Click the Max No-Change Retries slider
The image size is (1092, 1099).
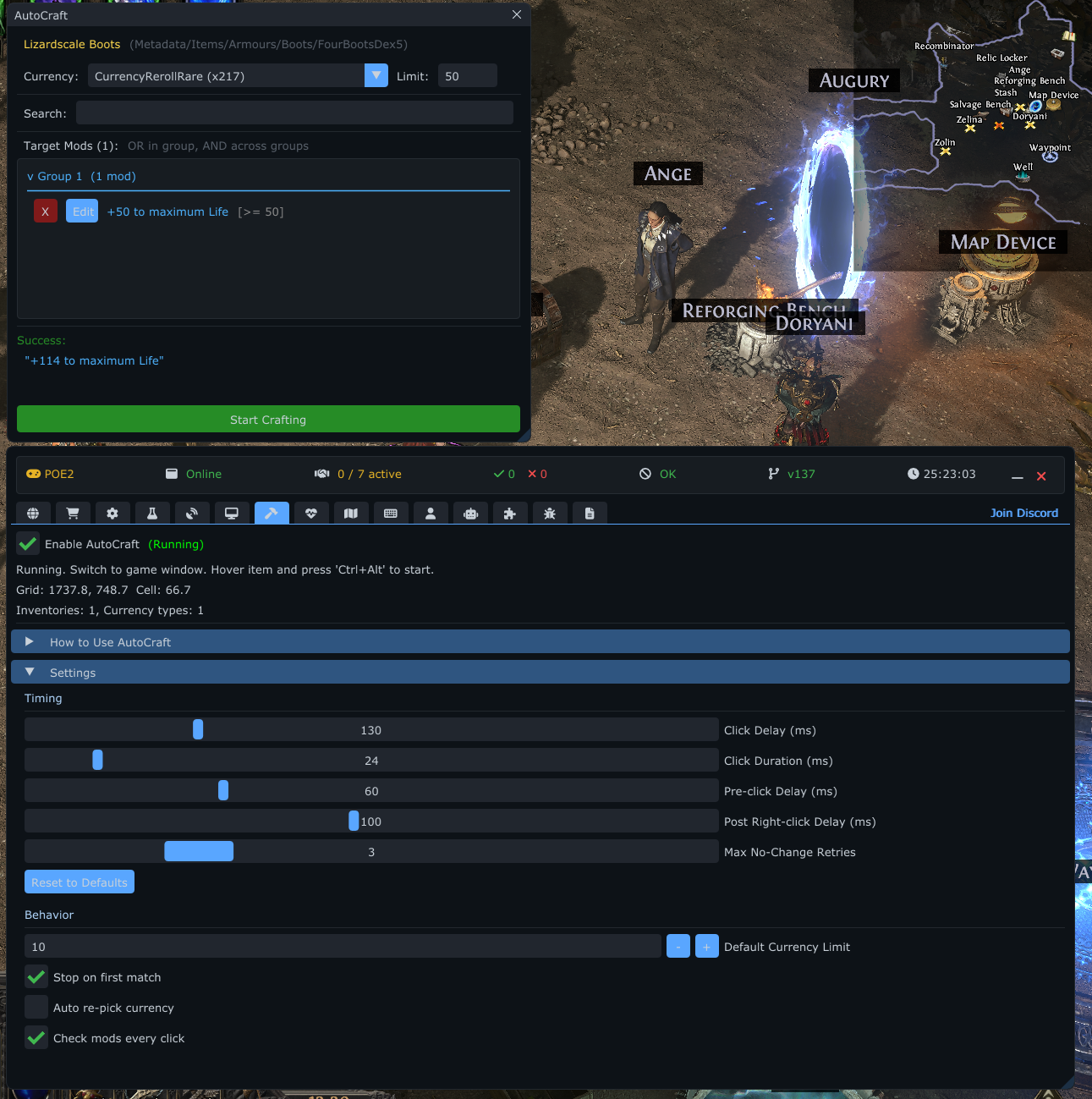[x=371, y=852]
